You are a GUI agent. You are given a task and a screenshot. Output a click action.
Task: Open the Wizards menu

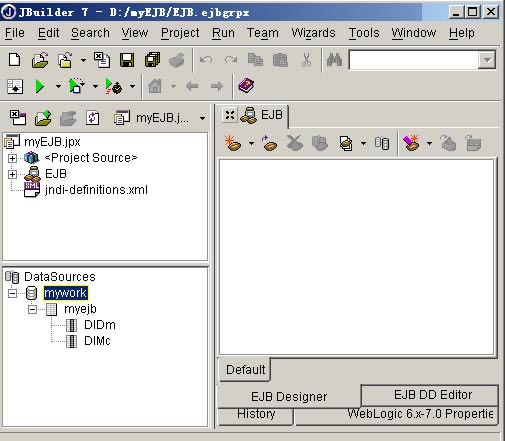tap(313, 33)
